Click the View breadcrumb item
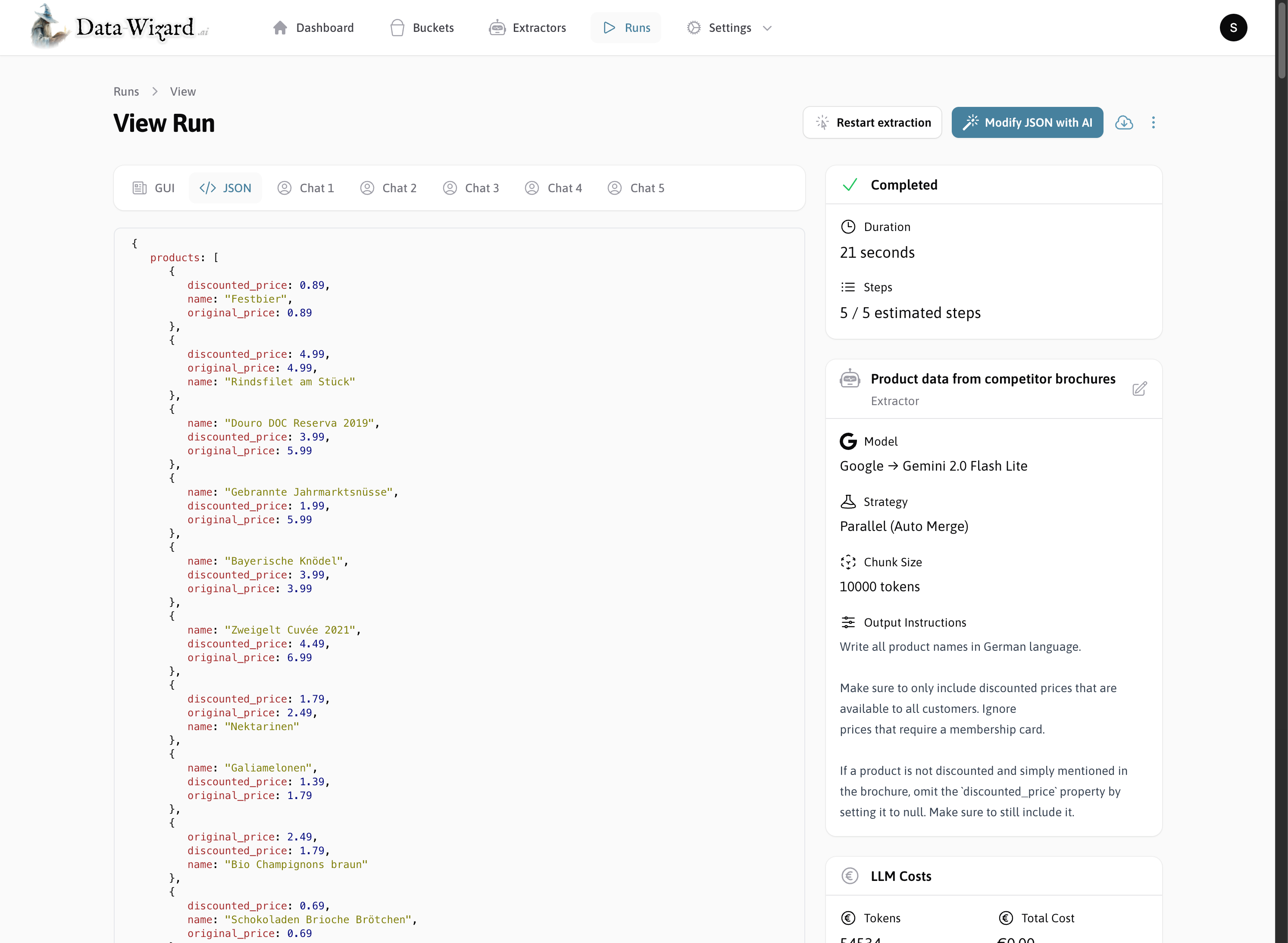 (182, 91)
